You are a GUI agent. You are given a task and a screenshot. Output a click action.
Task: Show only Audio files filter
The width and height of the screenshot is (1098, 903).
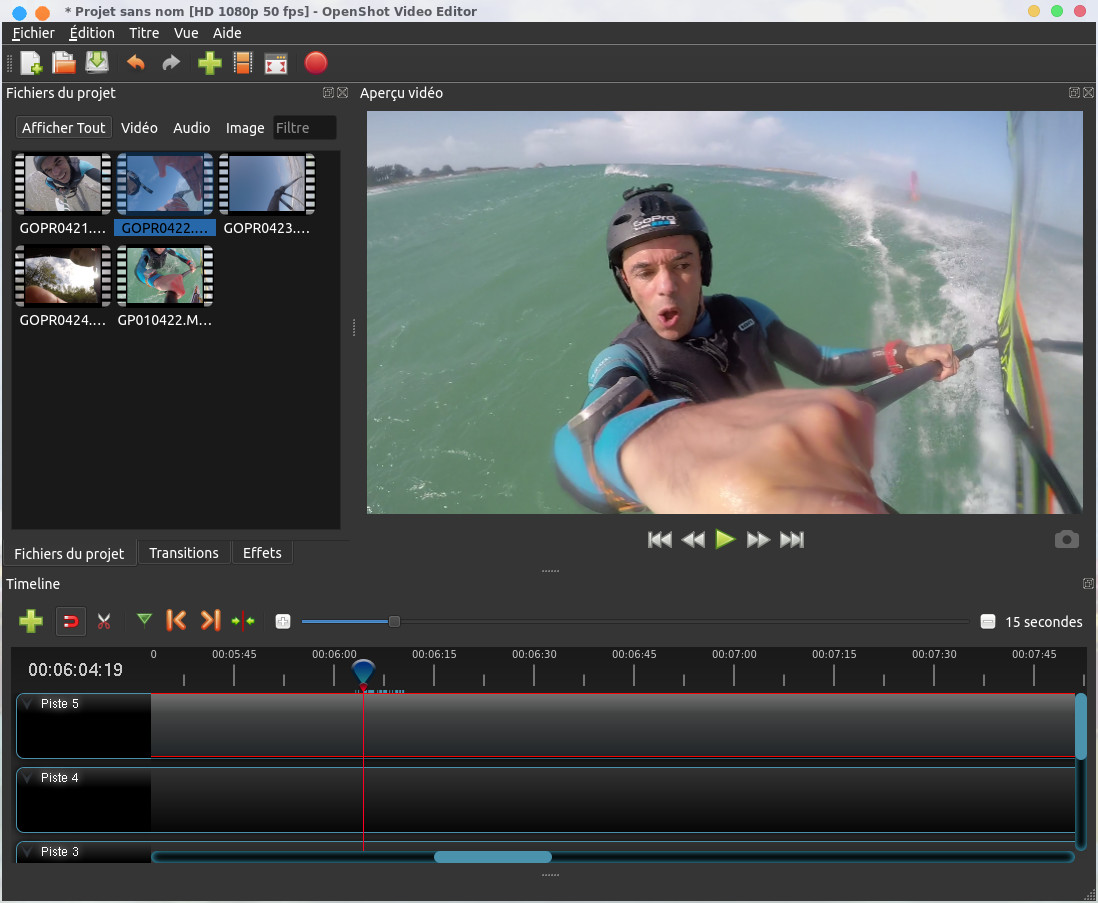click(x=191, y=128)
